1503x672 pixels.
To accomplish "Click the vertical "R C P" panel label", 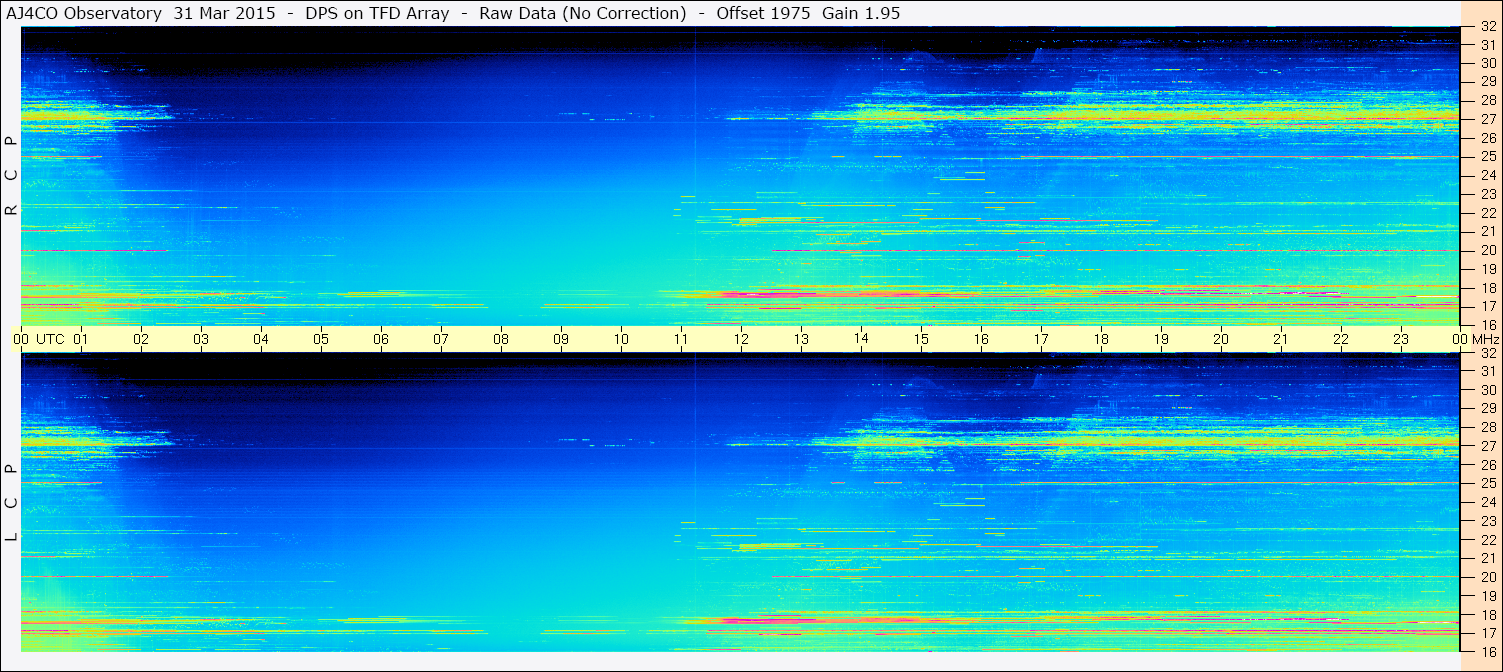I will point(12,175).
